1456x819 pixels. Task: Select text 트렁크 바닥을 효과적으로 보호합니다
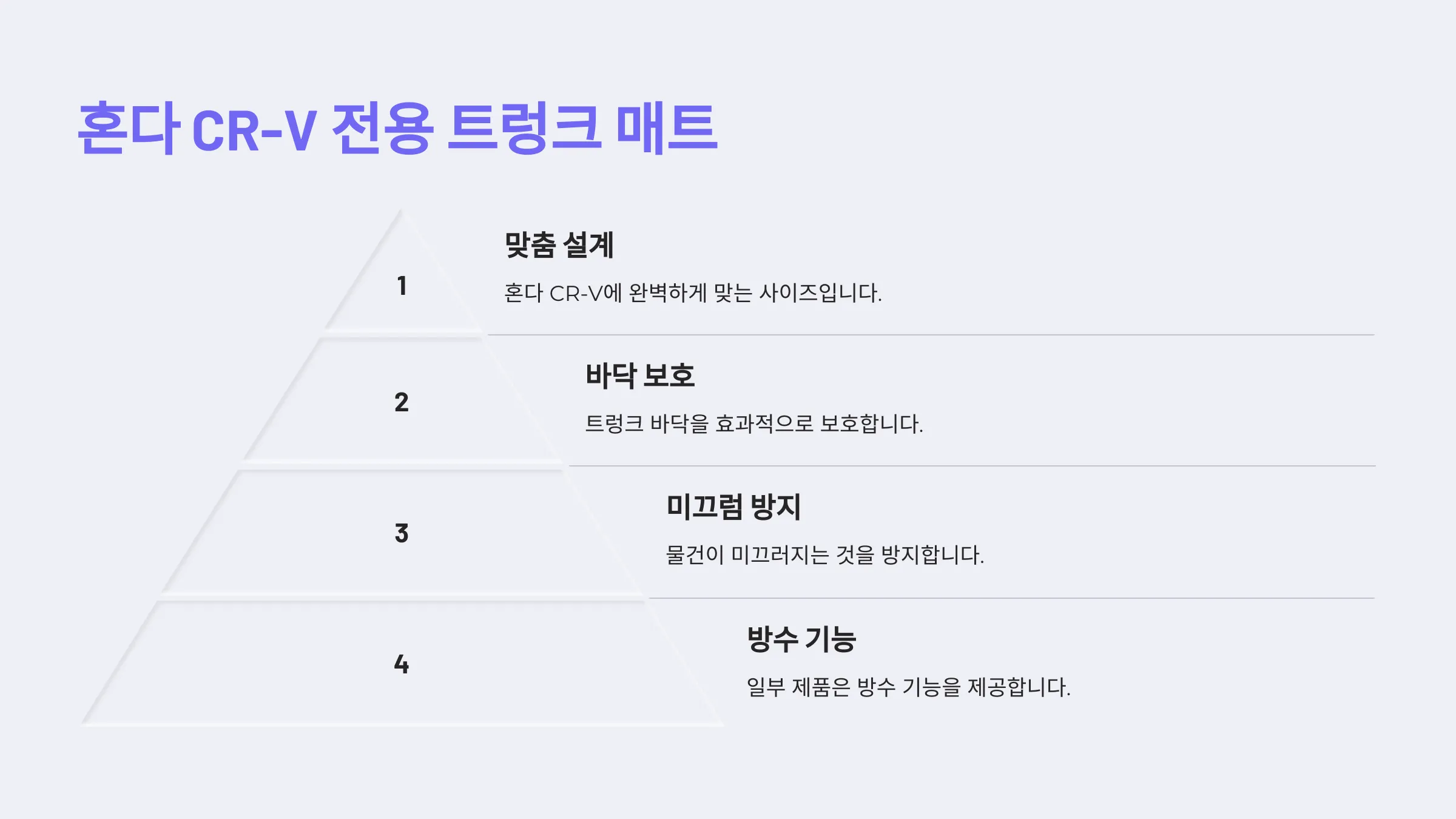click(754, 423)
